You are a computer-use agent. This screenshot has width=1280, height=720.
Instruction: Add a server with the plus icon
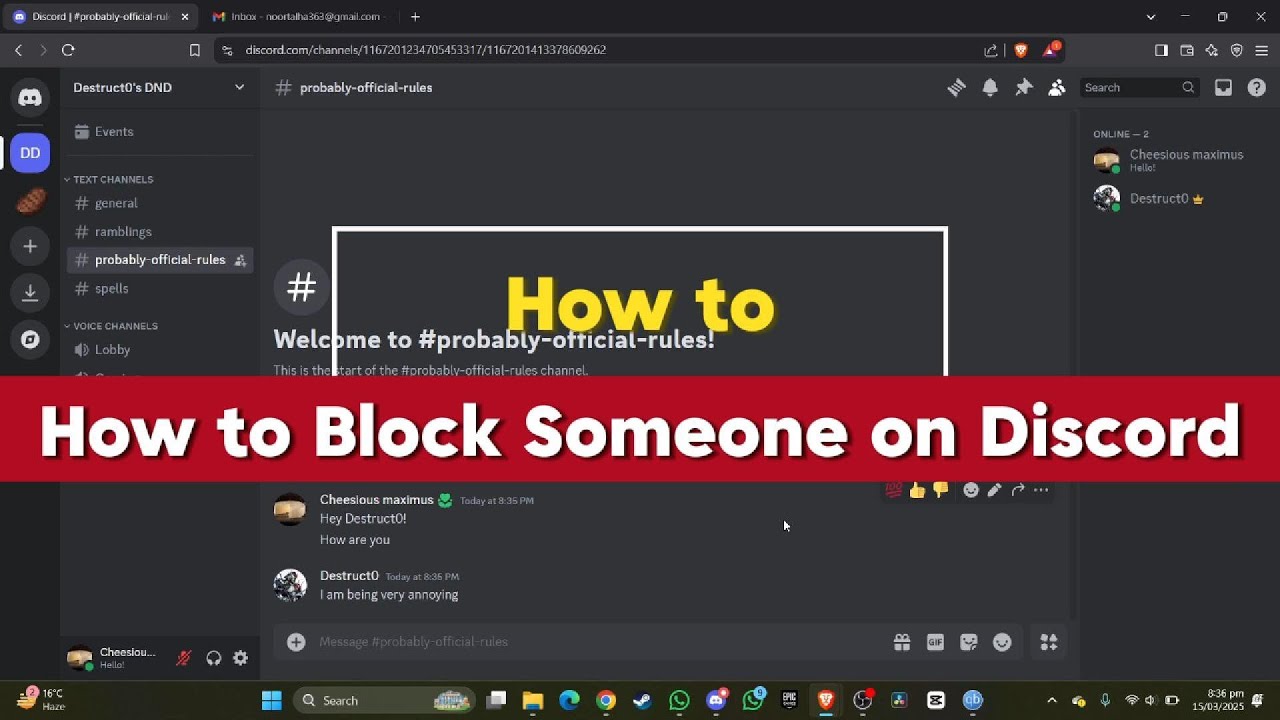point(30,246)
